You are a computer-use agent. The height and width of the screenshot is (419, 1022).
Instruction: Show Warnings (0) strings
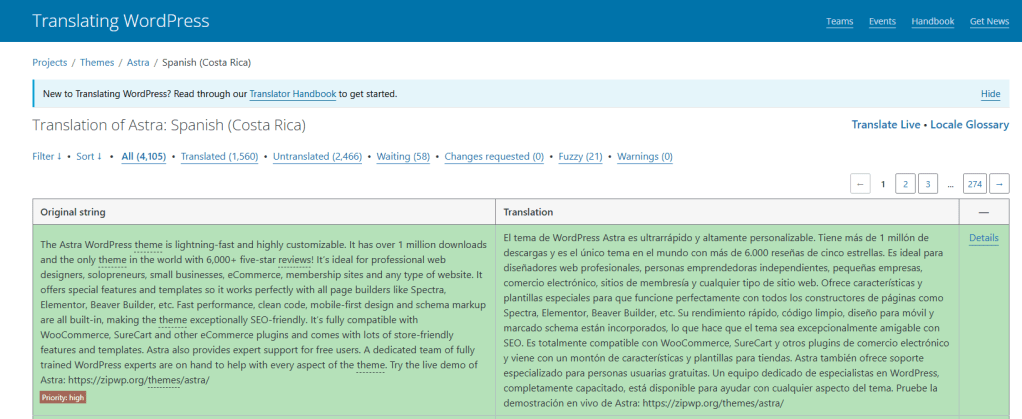coord(645,156)
